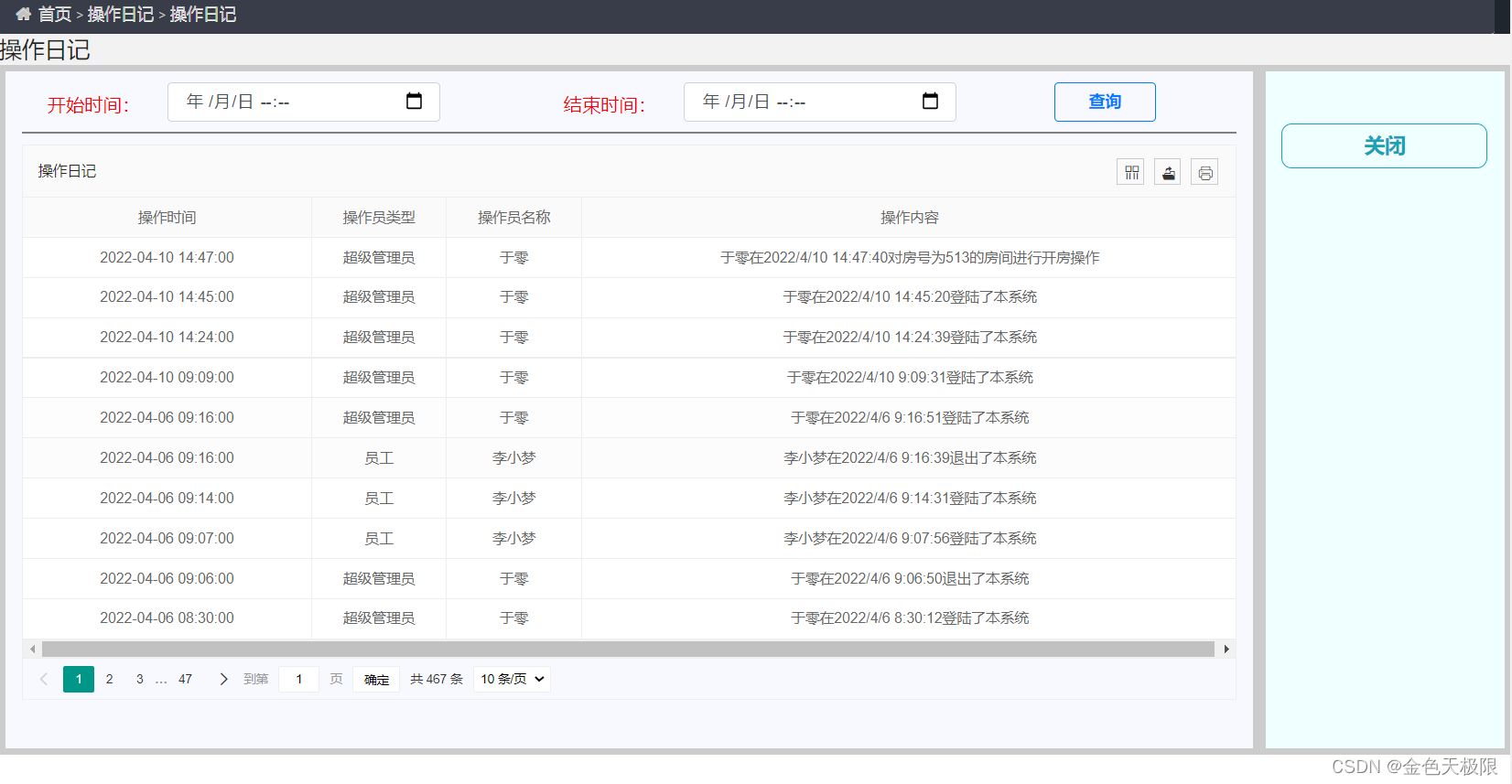Click the 操作内容 column header
The width and height of the screenshot is (1512, 784).
[910, 218]
